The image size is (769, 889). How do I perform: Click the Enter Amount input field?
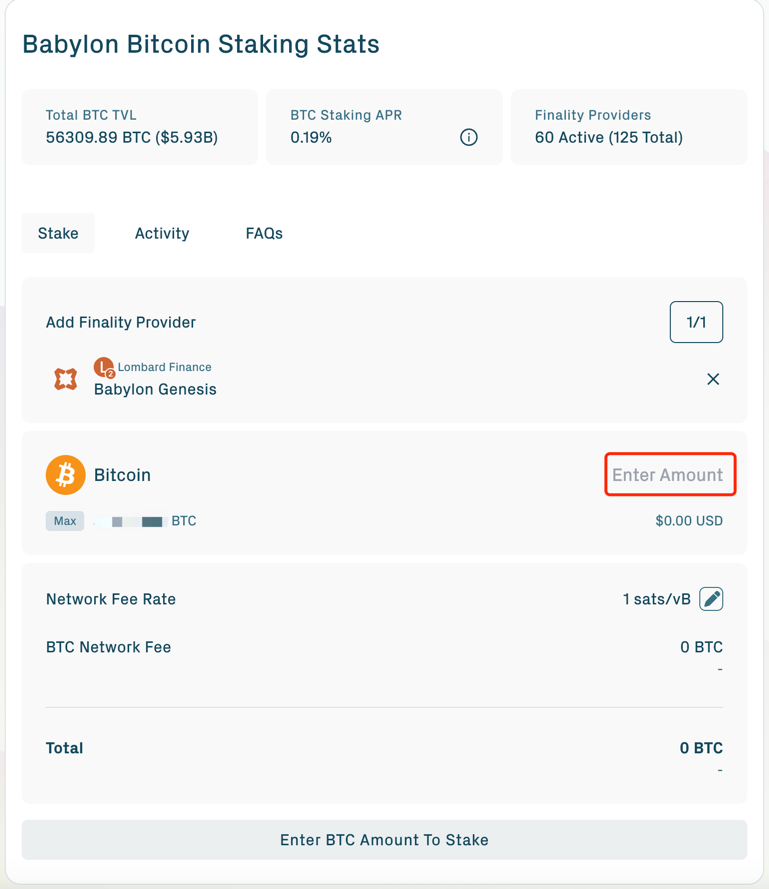[x=669, y=474]
